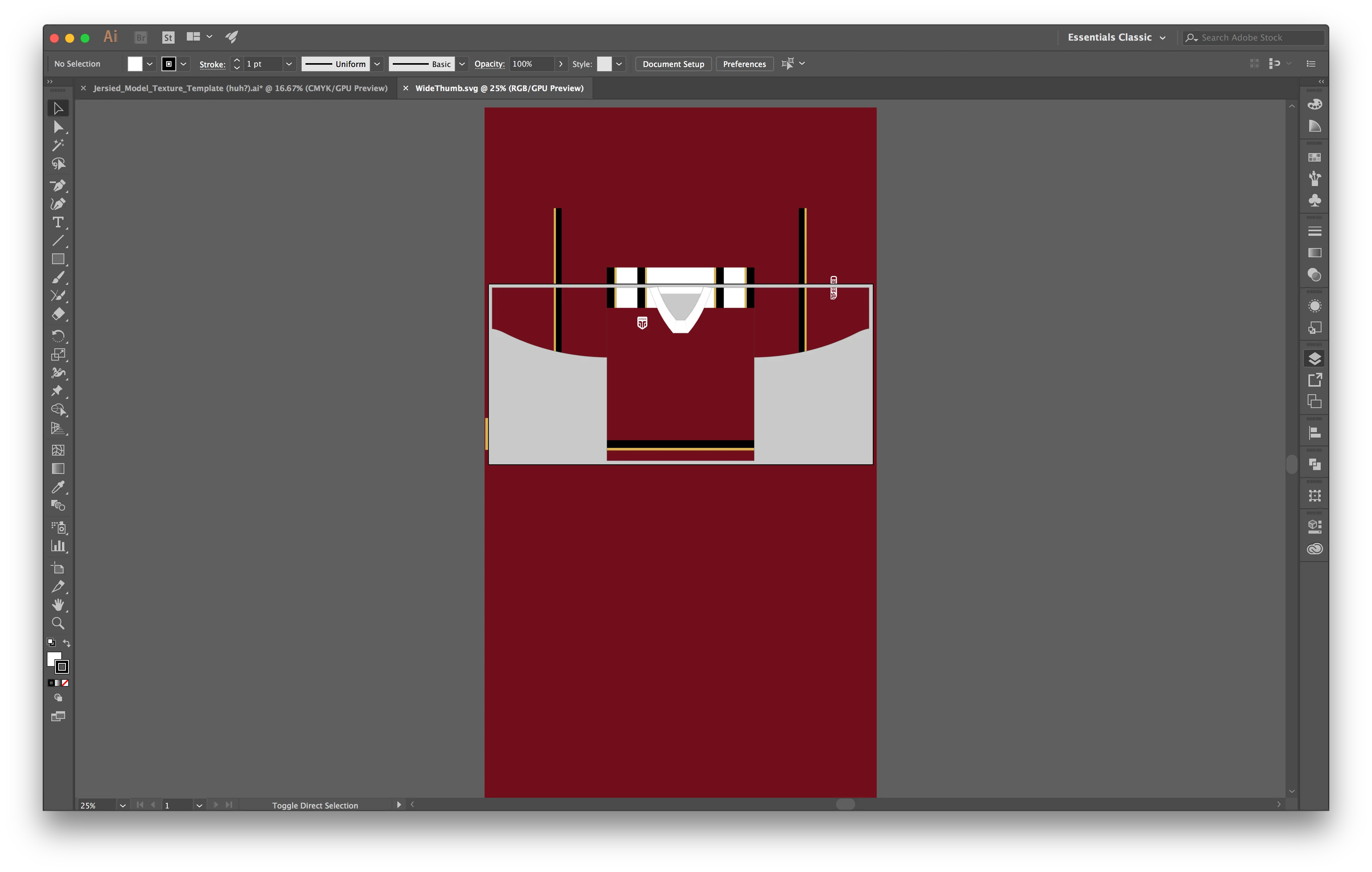This screenshot has height=872, width=1372.
Task: Select the Type tool
Action: (57, 222)
